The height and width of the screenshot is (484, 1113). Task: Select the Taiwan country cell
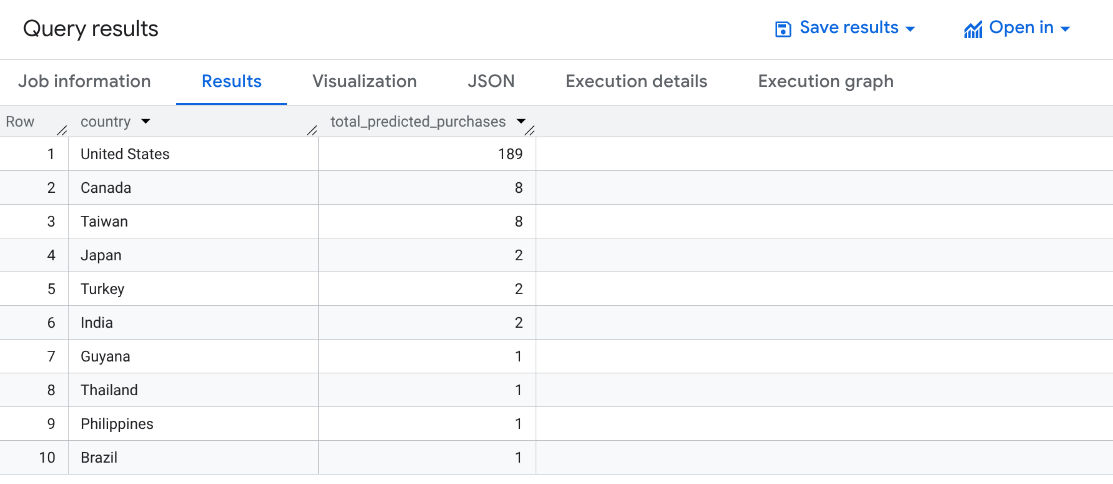(104, 221)
